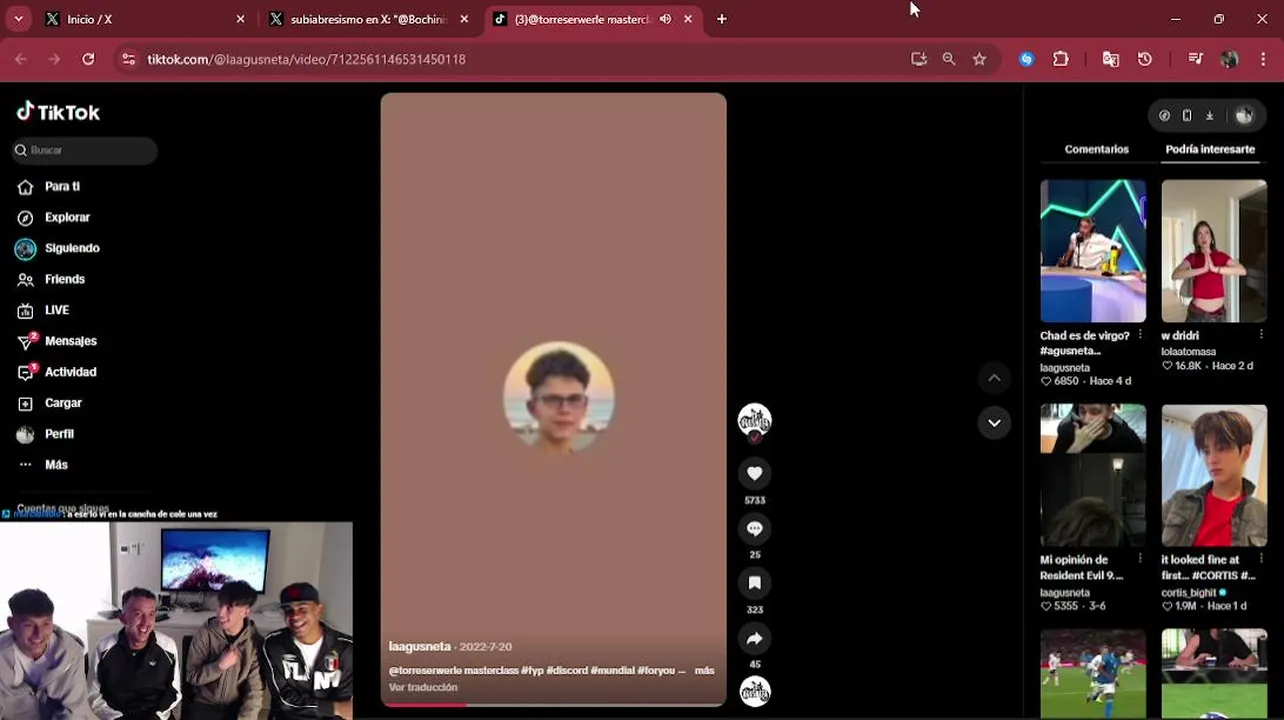Open Chrome three-dot menu
1284x720 pixels.
click(1263, 59)
